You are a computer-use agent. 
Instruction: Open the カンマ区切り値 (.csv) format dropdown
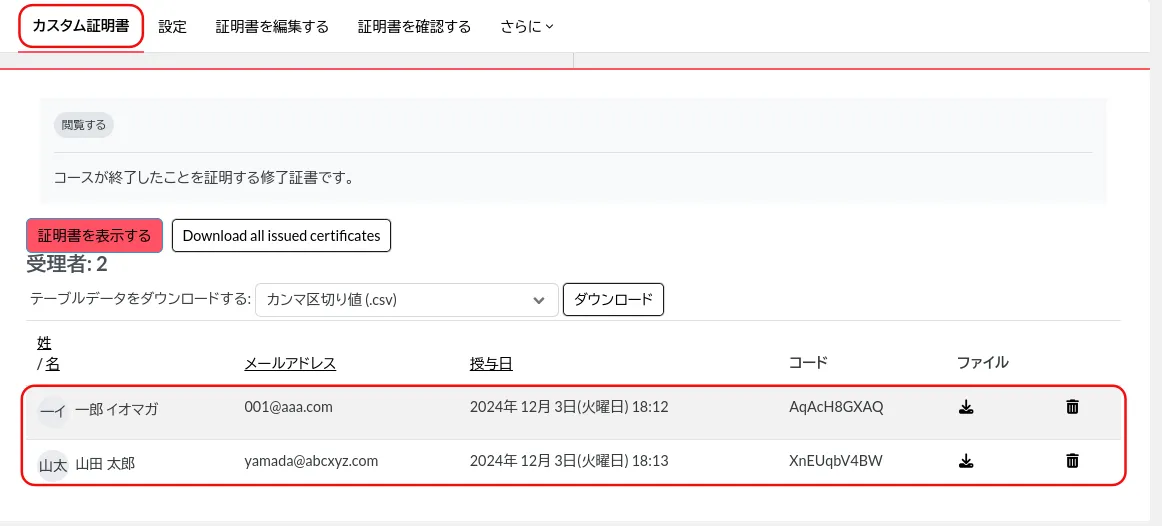coord(406,300)
